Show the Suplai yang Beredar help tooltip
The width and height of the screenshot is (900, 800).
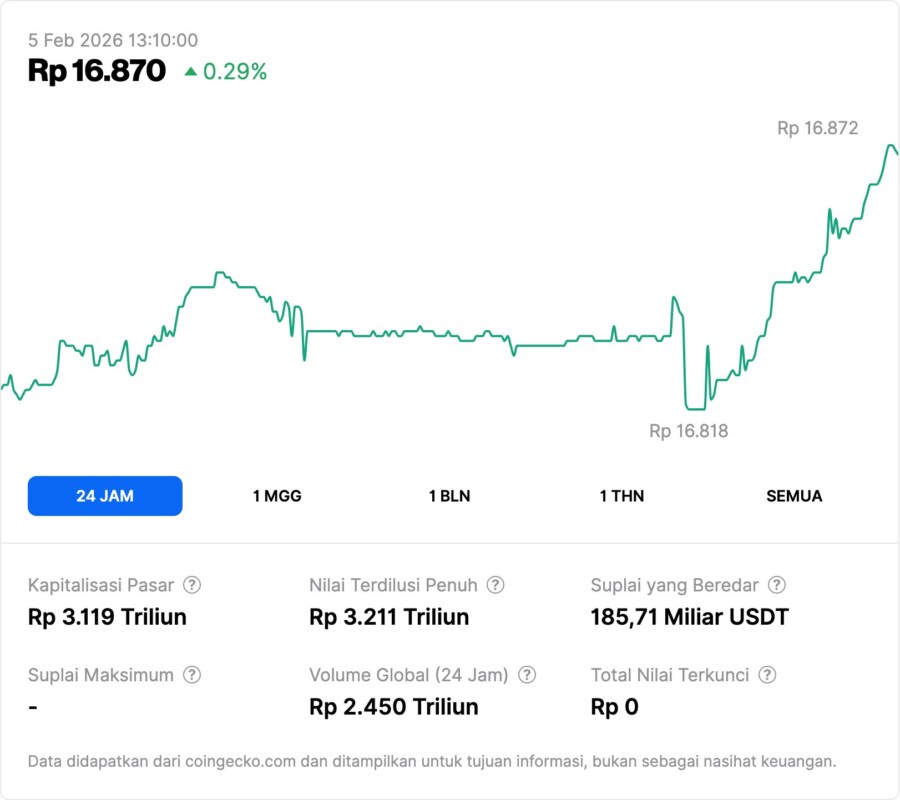tap(776, 585)
